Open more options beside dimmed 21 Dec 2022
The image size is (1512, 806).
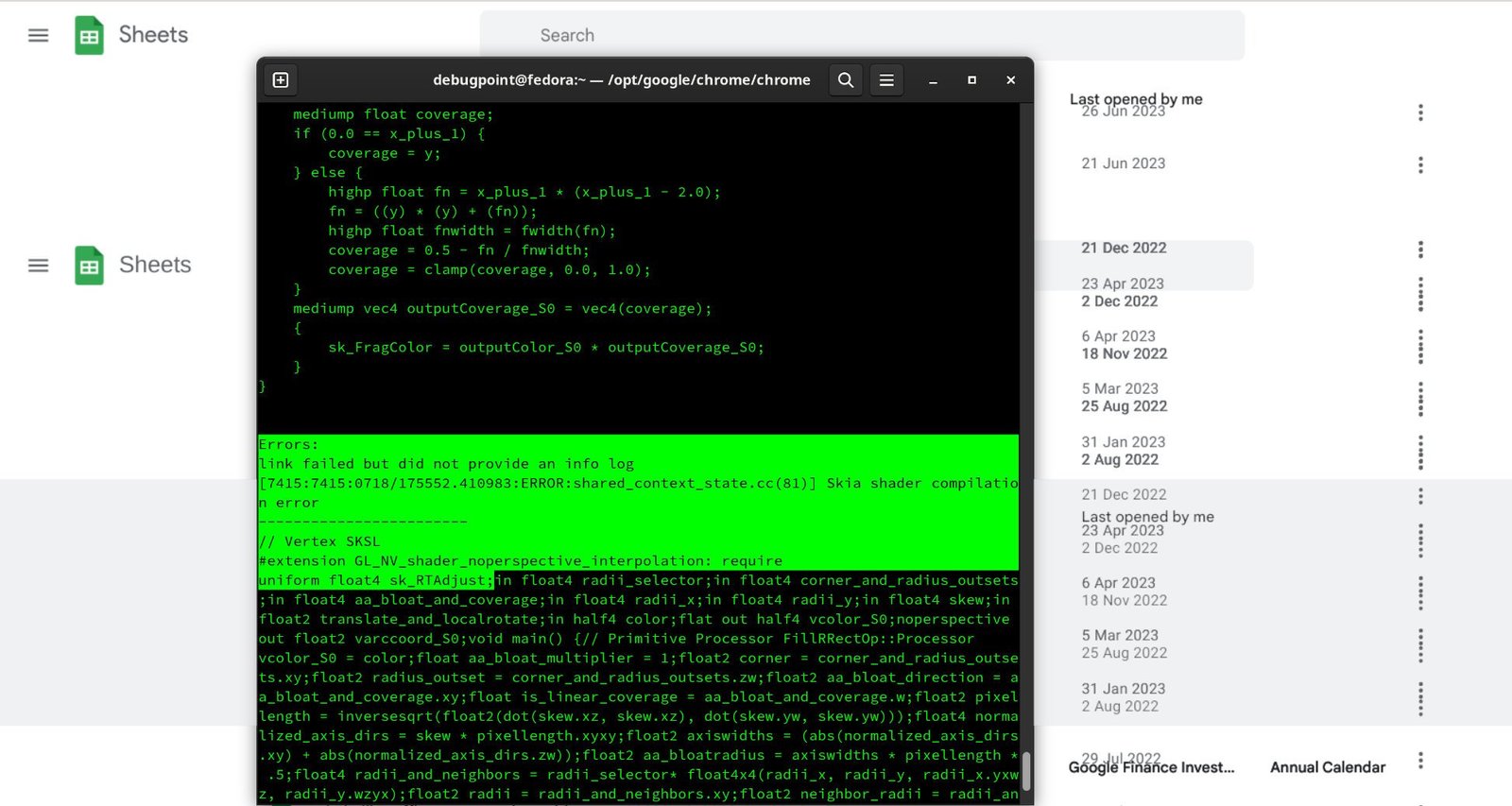1420,495
